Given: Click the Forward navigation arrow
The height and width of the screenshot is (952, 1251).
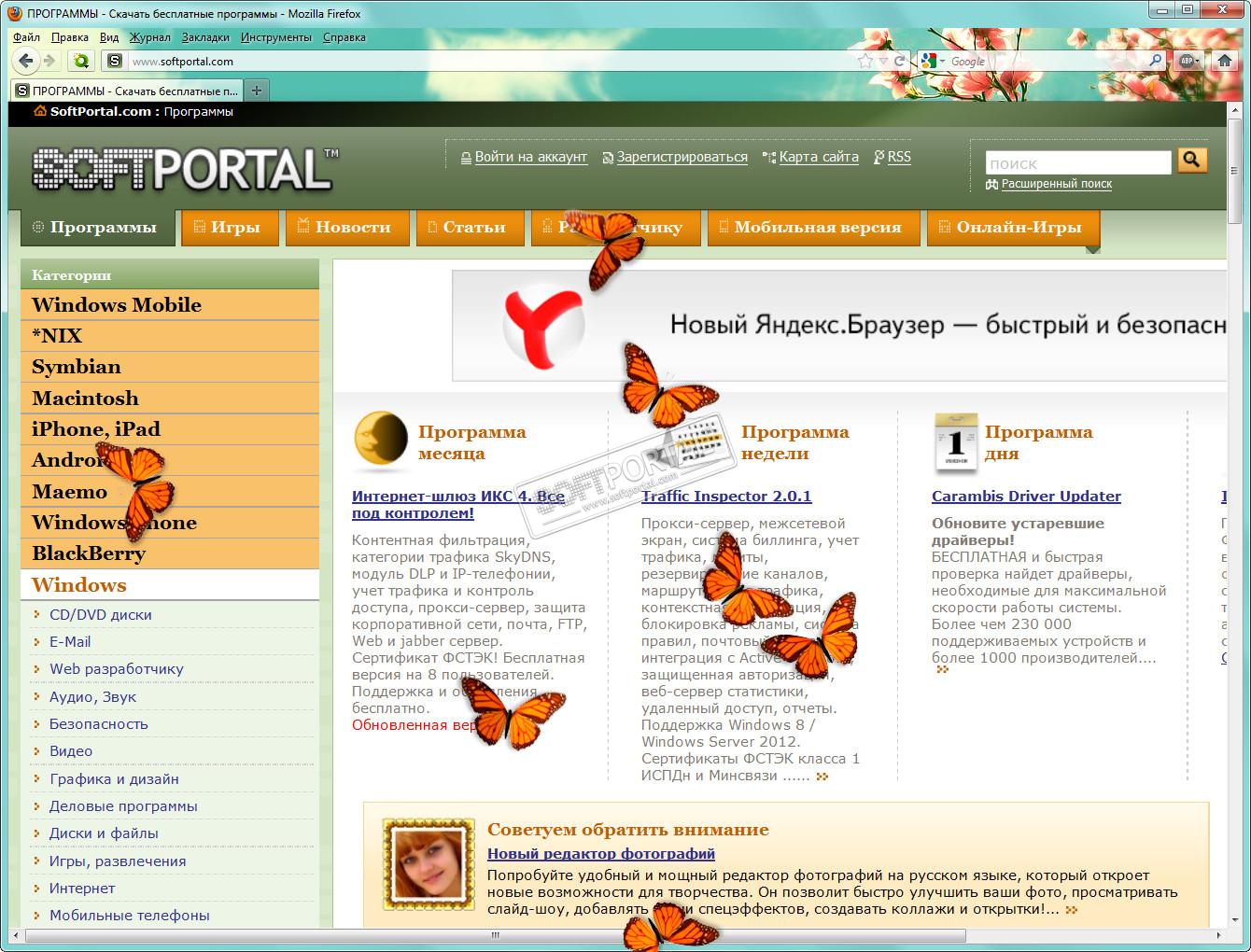Looking at the screenshot, I should [50, 62].
